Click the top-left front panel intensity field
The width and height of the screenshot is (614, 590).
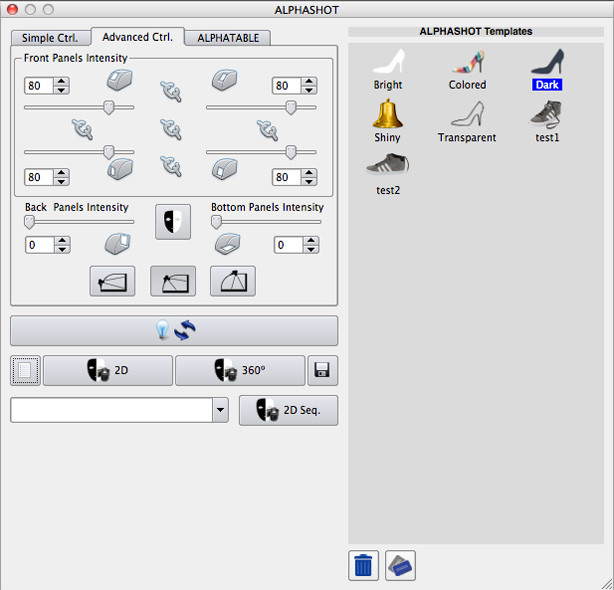pos(39,86)
